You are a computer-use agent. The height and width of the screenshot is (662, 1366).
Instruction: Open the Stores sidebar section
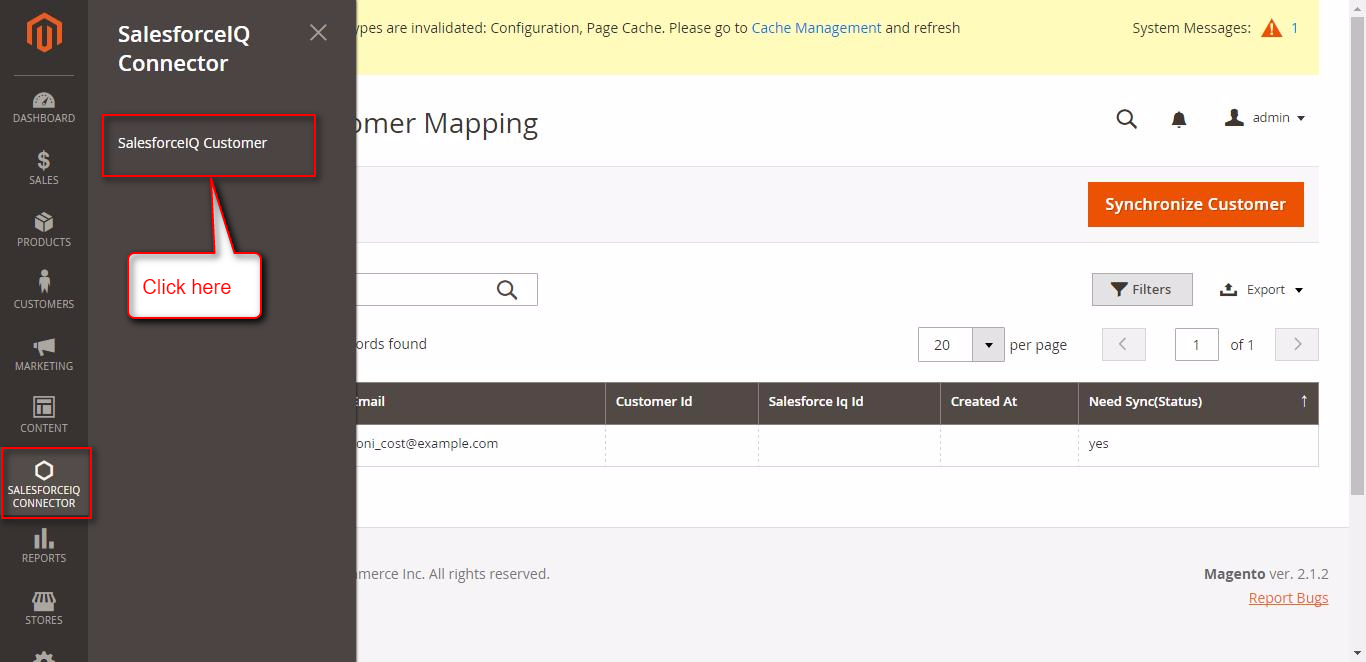43,607
